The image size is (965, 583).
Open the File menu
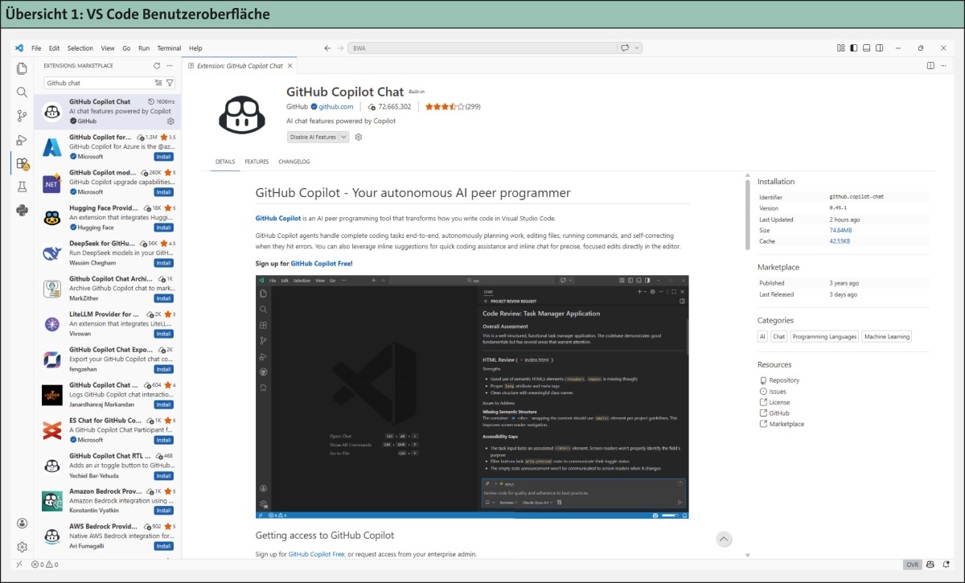pos(36,48)
